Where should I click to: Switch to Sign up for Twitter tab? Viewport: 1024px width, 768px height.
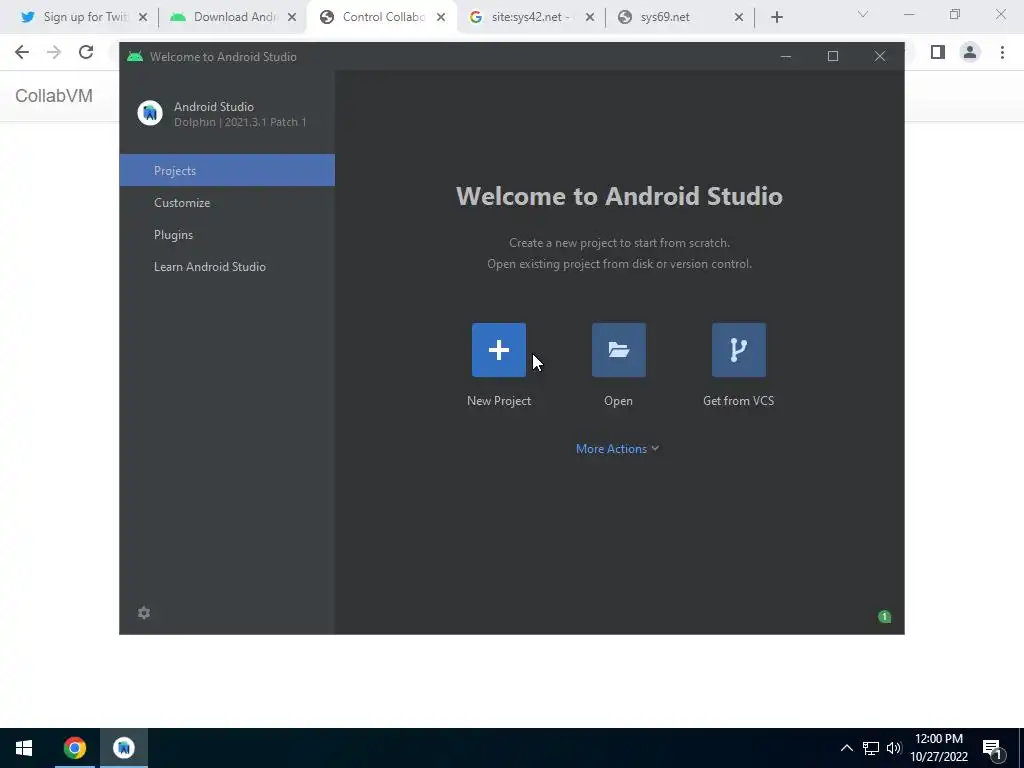tap(83, 17)
